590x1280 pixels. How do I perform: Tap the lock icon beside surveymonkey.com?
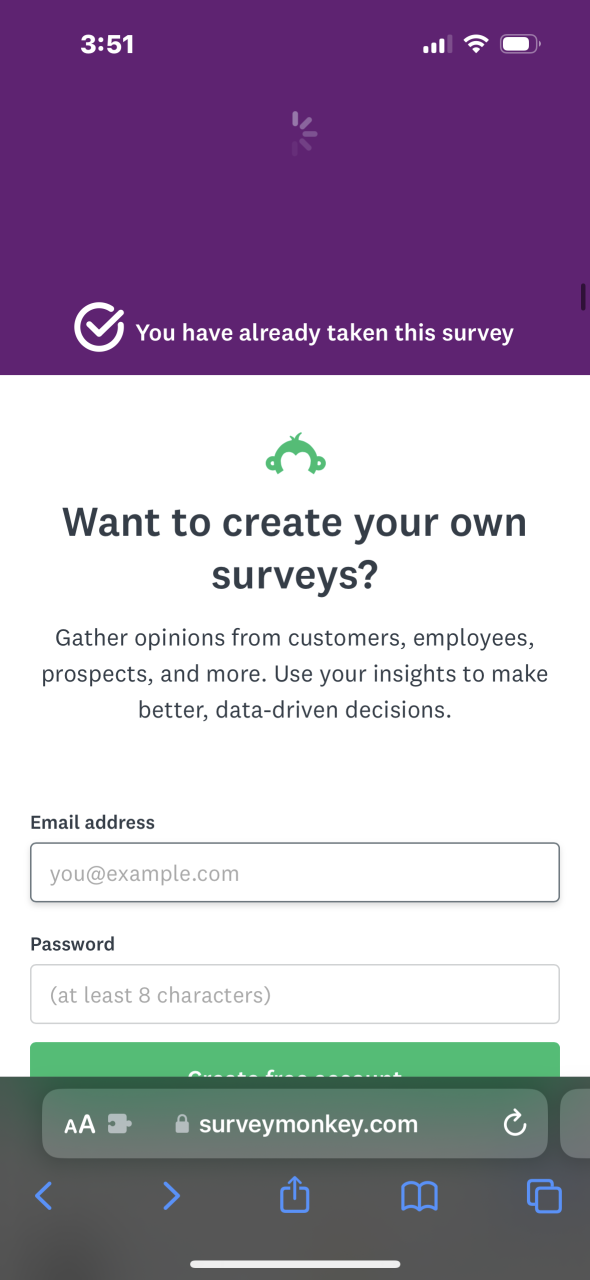pos(182,1124)
